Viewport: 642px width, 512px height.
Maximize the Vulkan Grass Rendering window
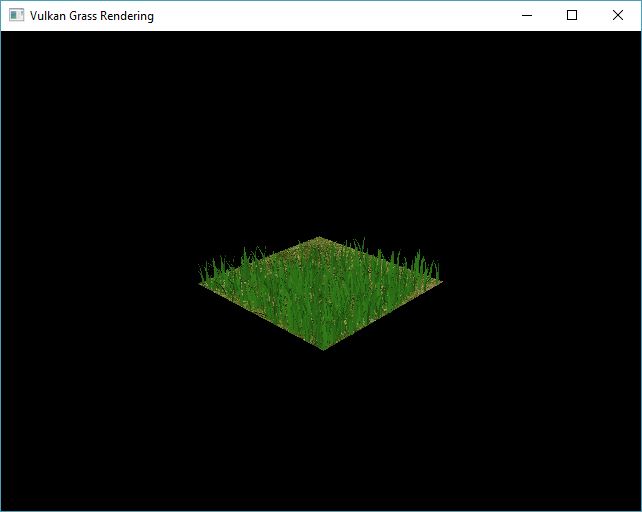coord(572,16)
